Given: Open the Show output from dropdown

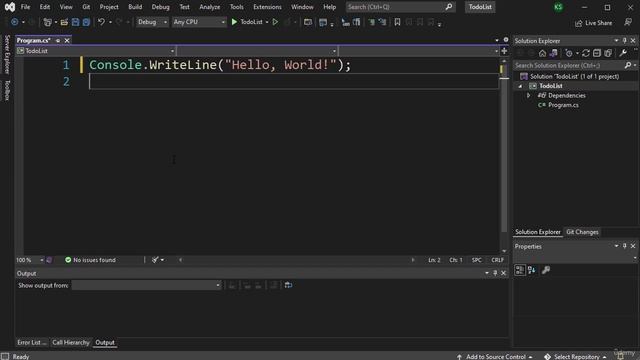Looking at the screenshot, I should click(147, 285).
